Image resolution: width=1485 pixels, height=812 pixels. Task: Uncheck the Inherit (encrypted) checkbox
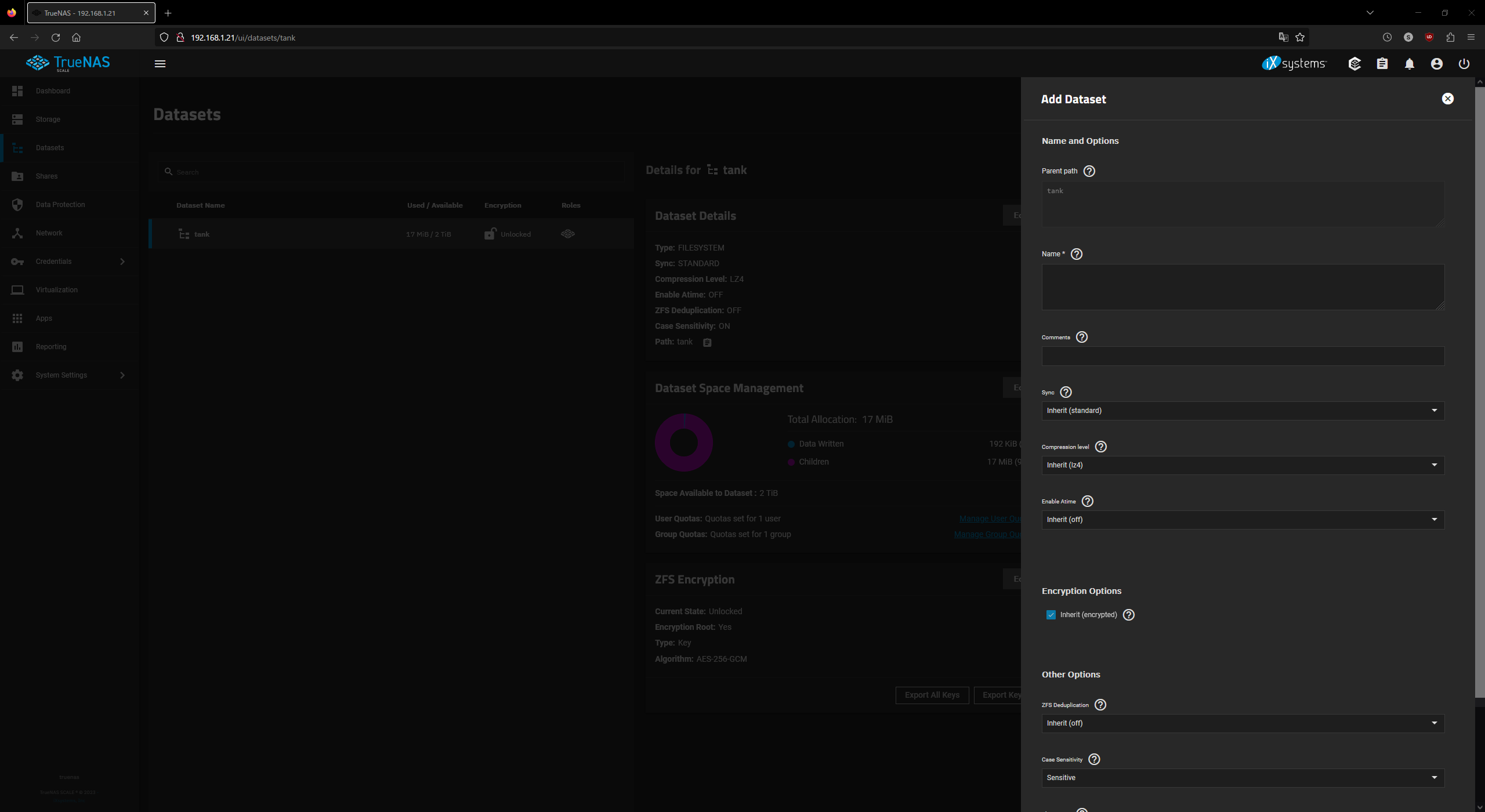coord(1051,615)
